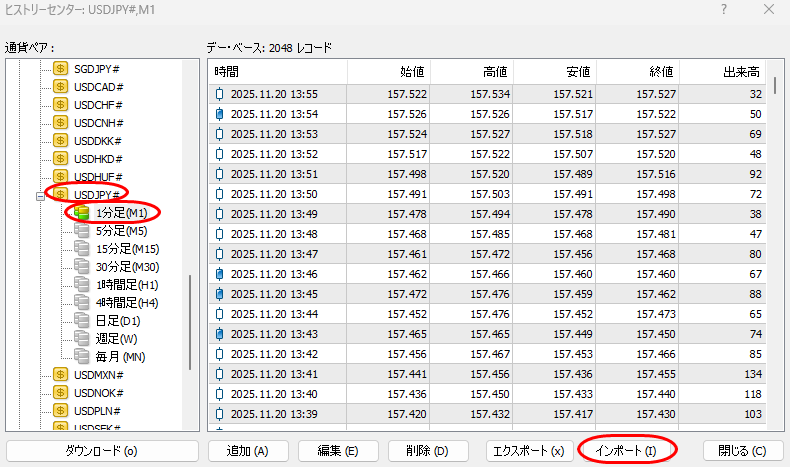This screenshot has width=790, height=467.
Task: Click the candle icon on the 13:54 row
Action: coord(220,114)
